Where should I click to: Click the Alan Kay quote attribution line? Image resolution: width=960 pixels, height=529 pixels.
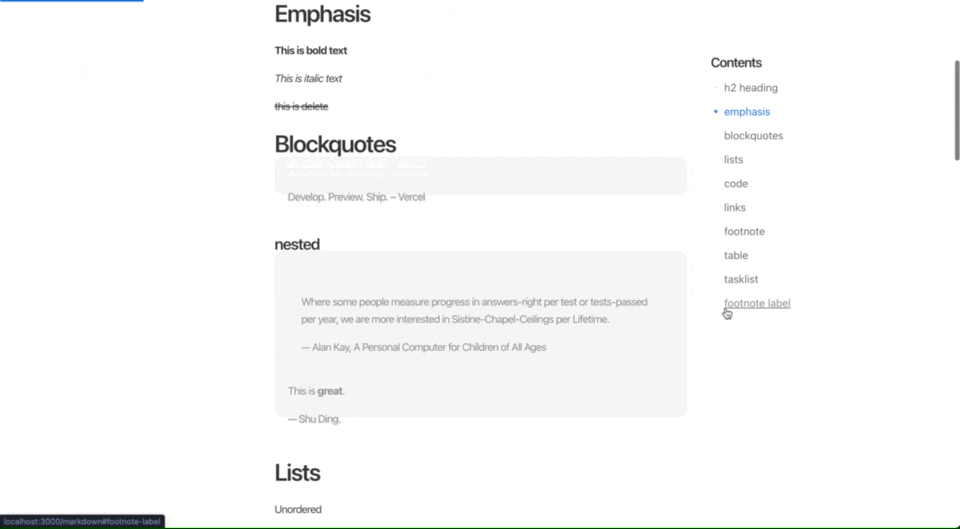point(423,347)
